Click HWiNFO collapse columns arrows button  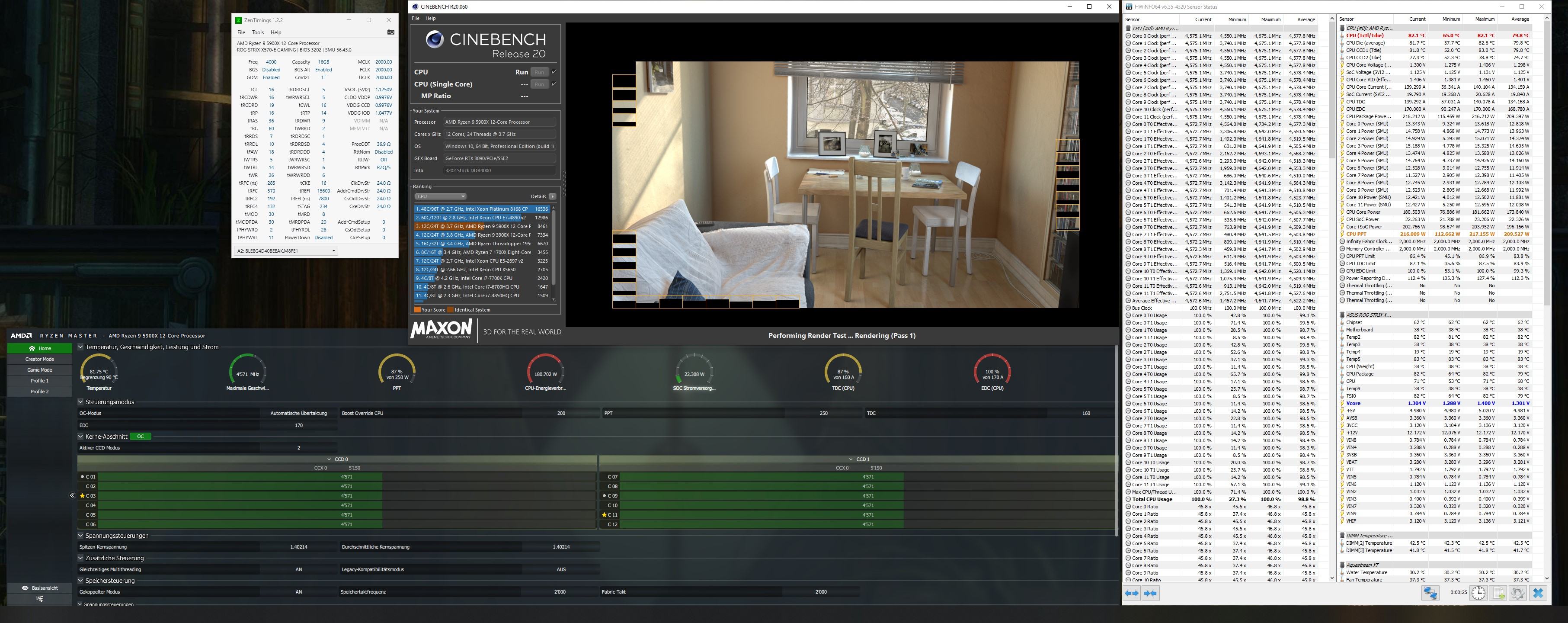(1150, 593)
